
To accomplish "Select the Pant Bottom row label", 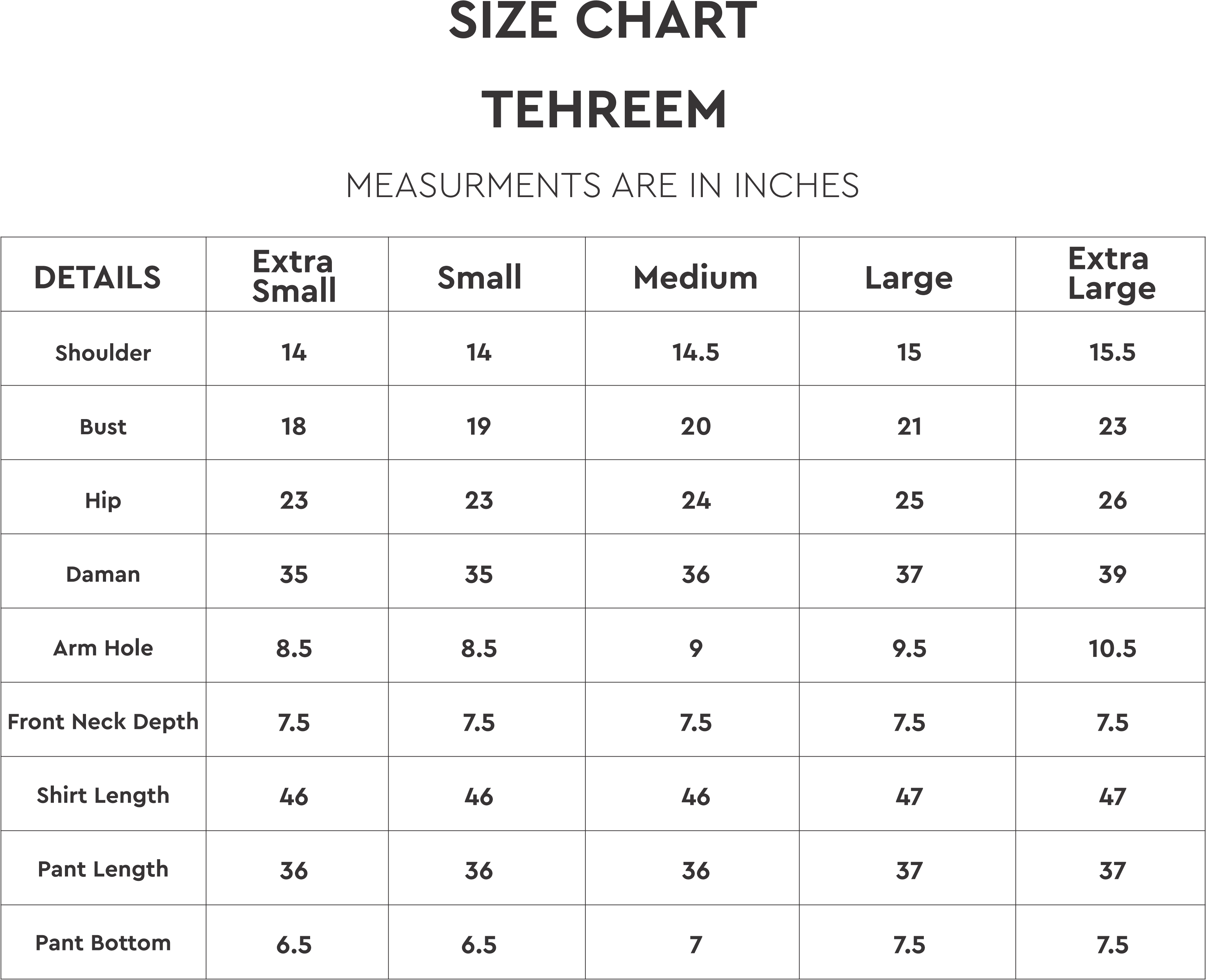I will (103, 943).
